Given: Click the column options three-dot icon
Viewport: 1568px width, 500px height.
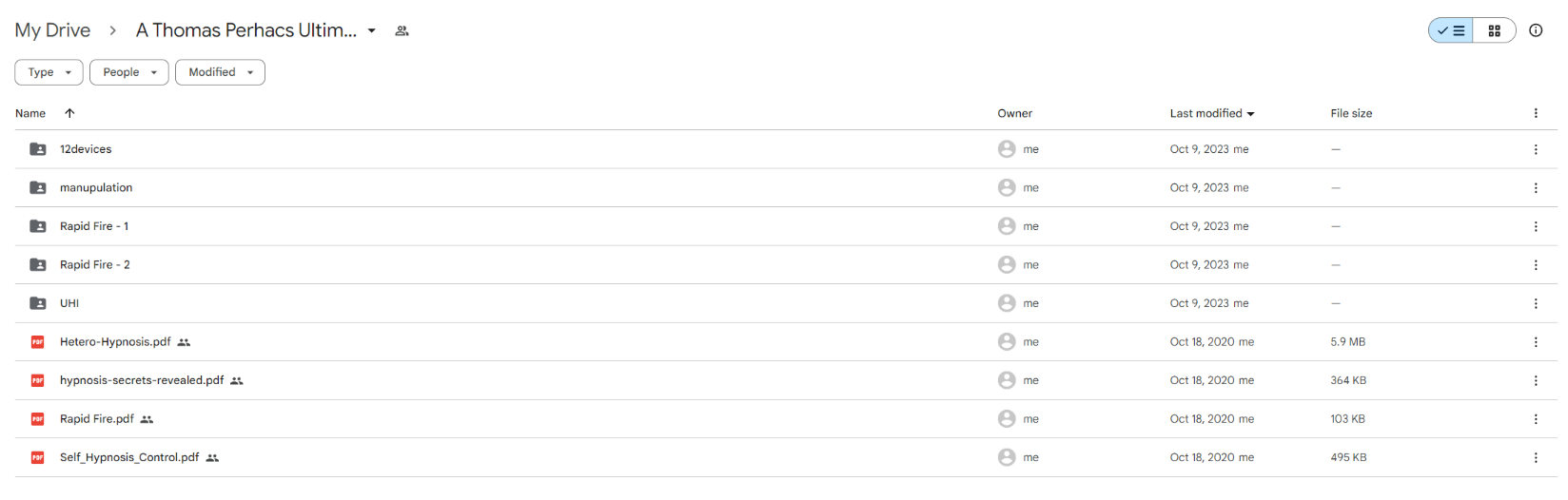Looking at the screenshot, I should click(1536, 113).
